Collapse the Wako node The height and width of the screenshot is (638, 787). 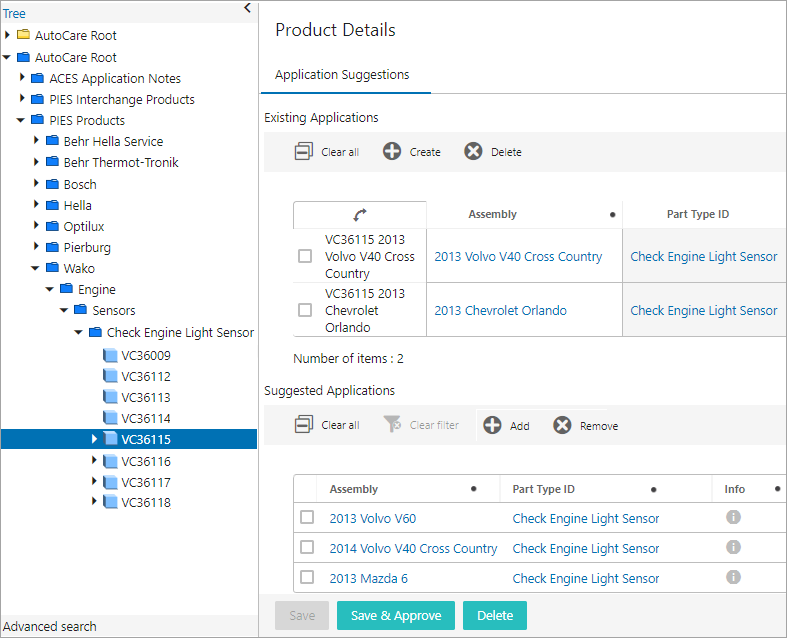tap(35, 268)
